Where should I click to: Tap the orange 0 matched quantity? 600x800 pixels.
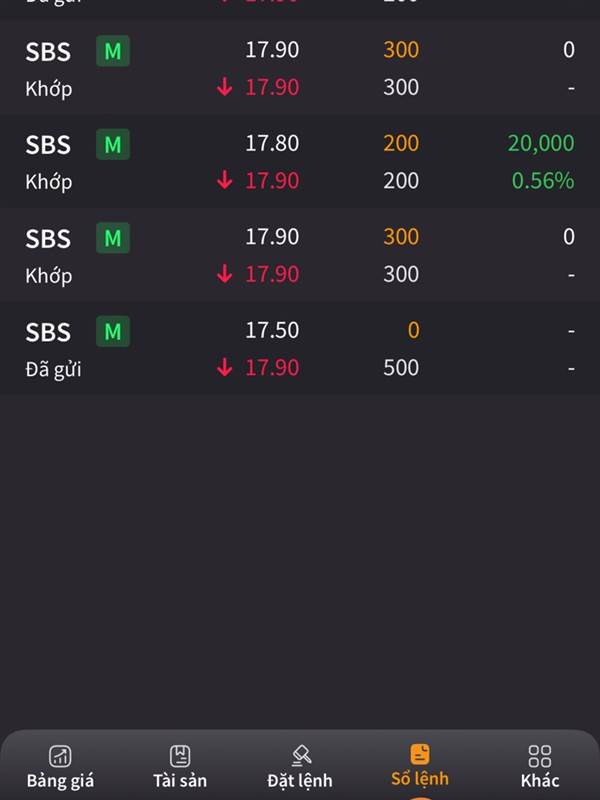point(413,331)
